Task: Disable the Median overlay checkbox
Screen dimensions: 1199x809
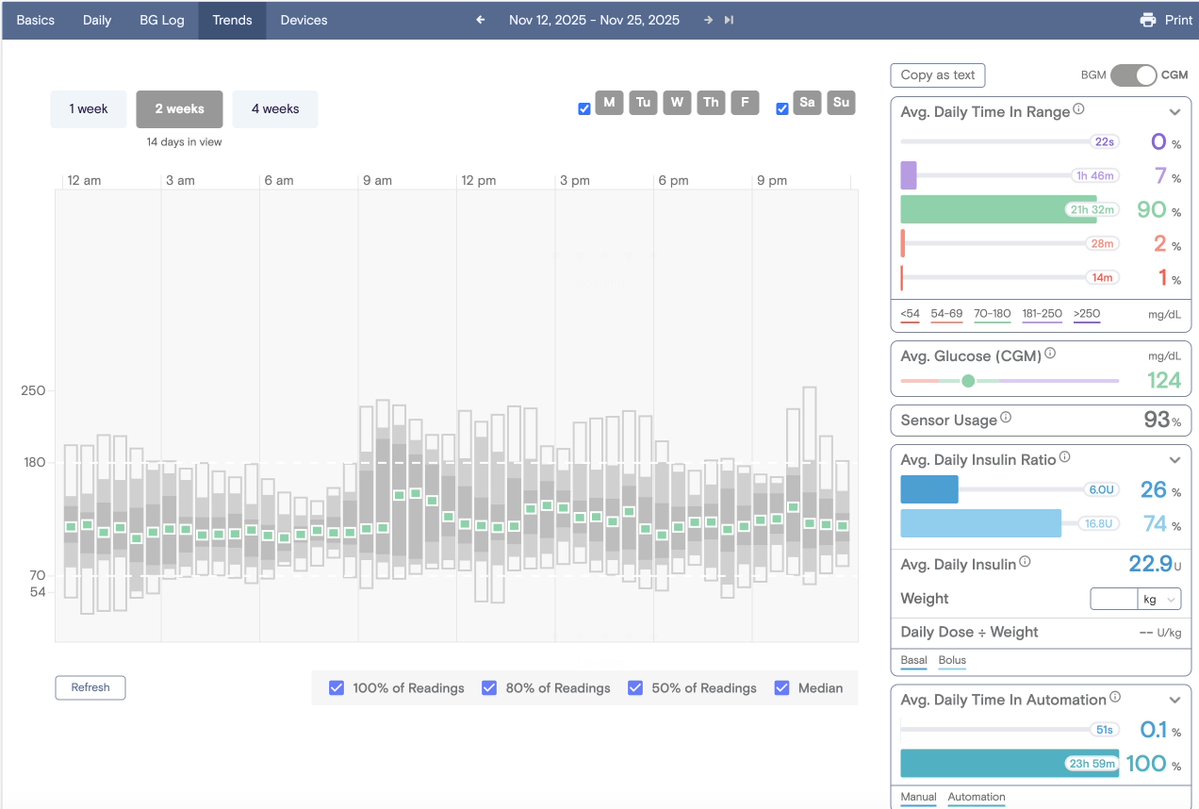Action: point(781,688)
